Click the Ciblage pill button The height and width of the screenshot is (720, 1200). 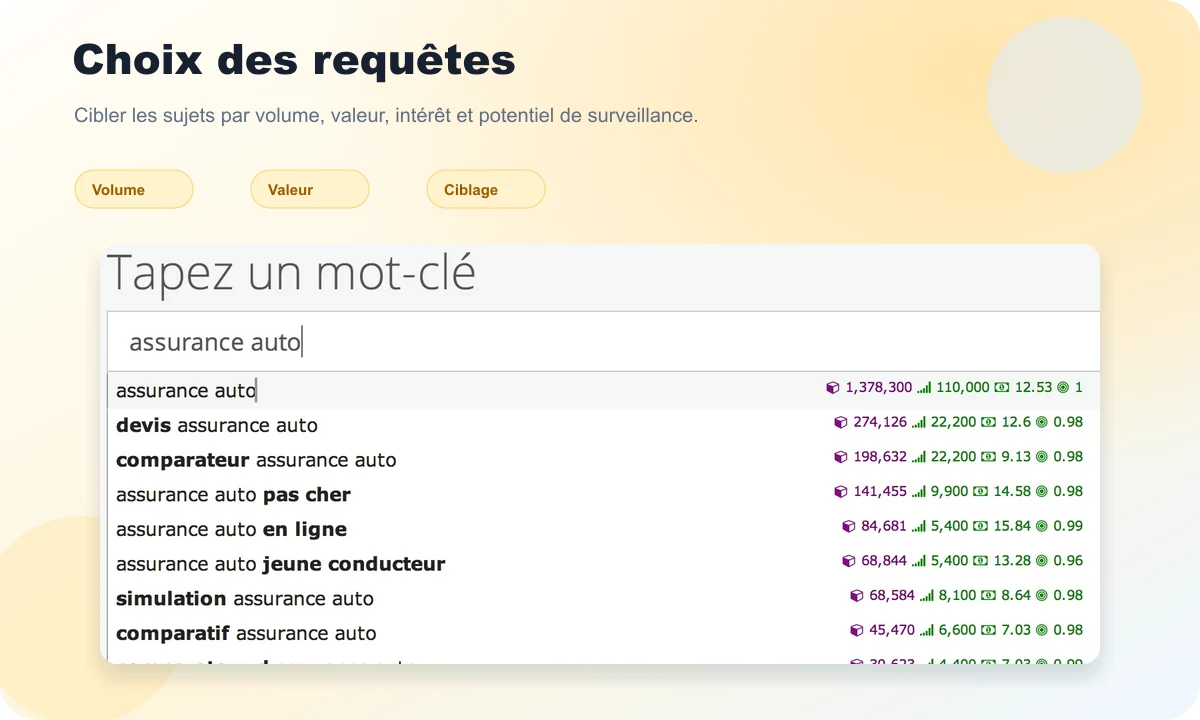coord(486,189)
